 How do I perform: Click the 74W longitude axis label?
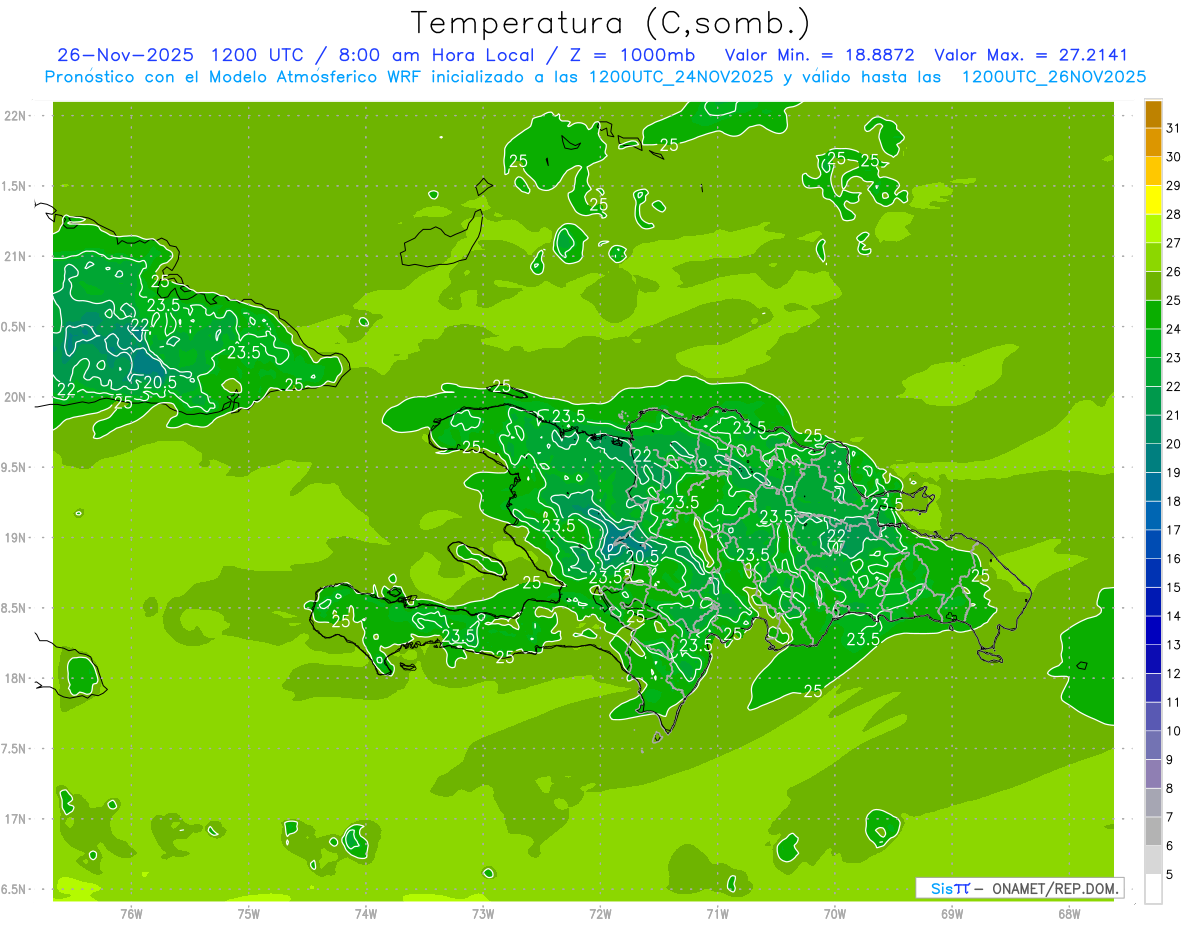pyautogui.click(x=366, y=914)
